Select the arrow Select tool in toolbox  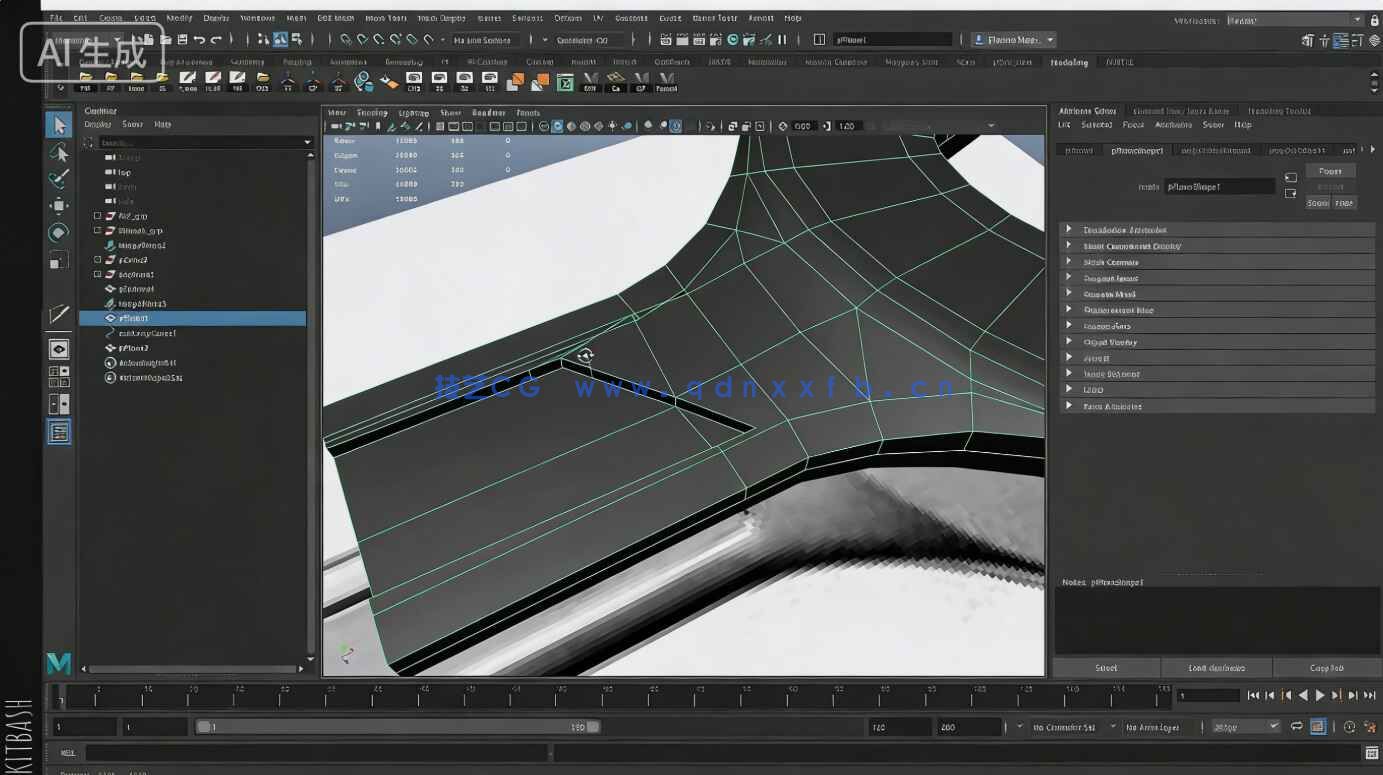[x=59, y=125]
